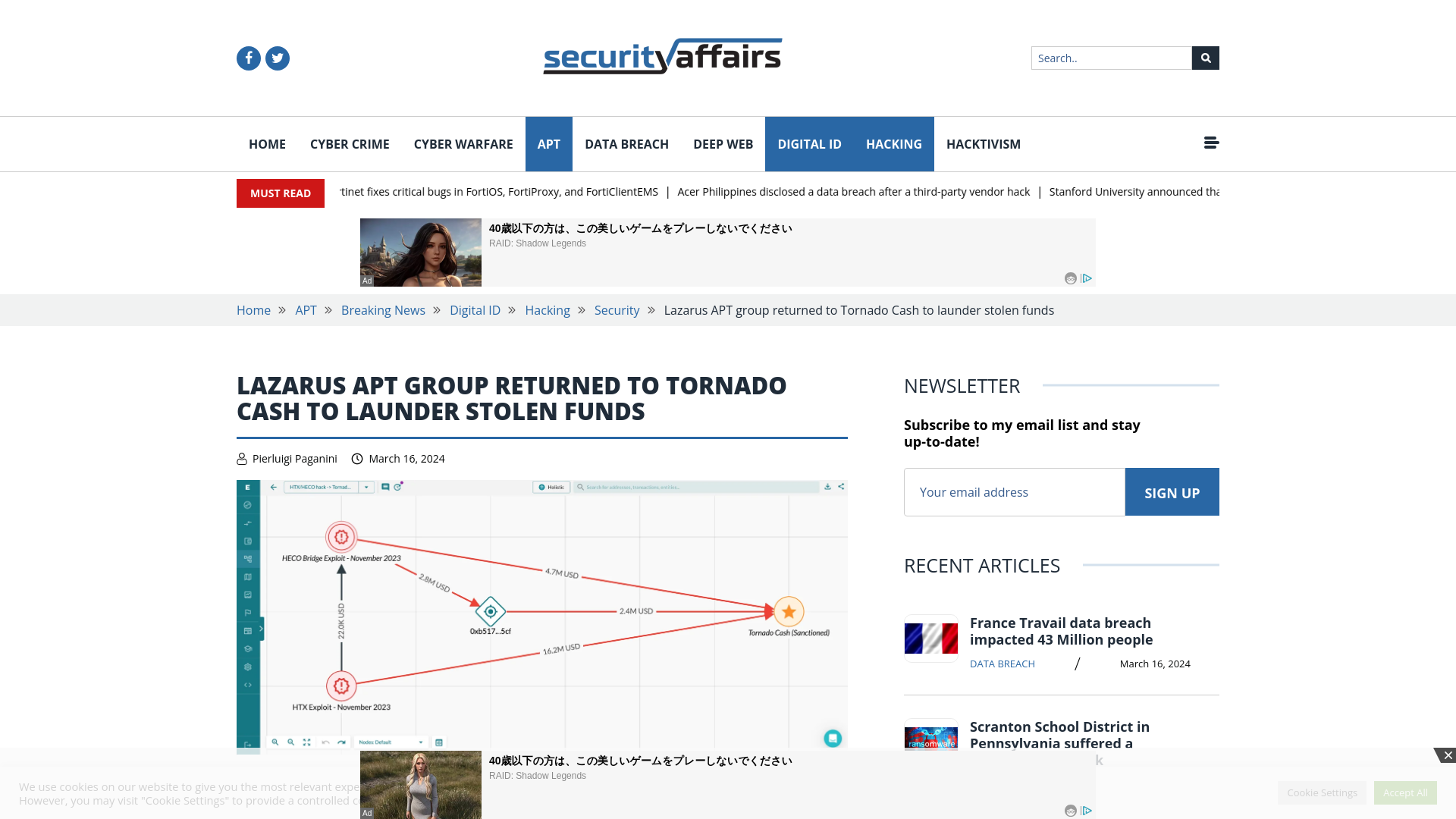The width and height of the screenshot is (1456, 819).
Task: Click France Travail data breach thumbnail
Action: click(x=931, y=638)
